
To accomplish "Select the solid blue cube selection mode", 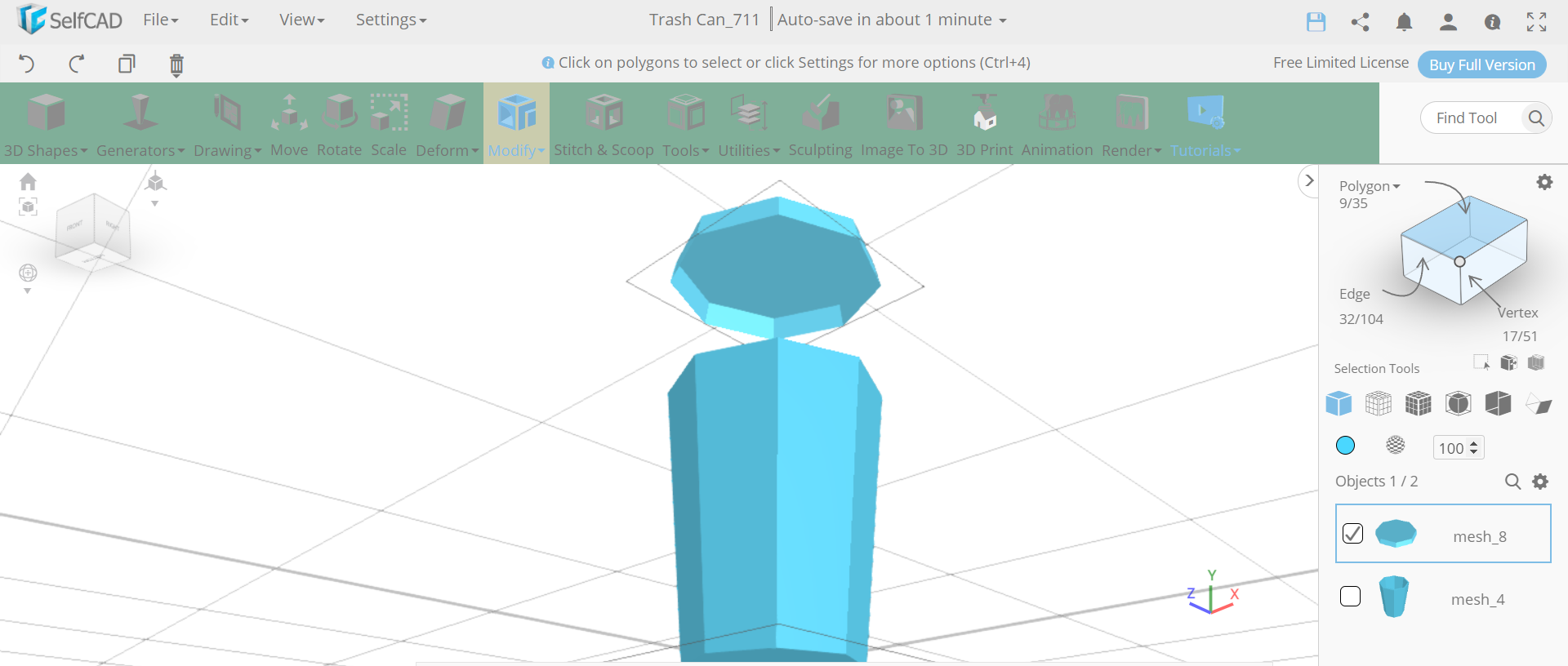I will pos(1339,403).
